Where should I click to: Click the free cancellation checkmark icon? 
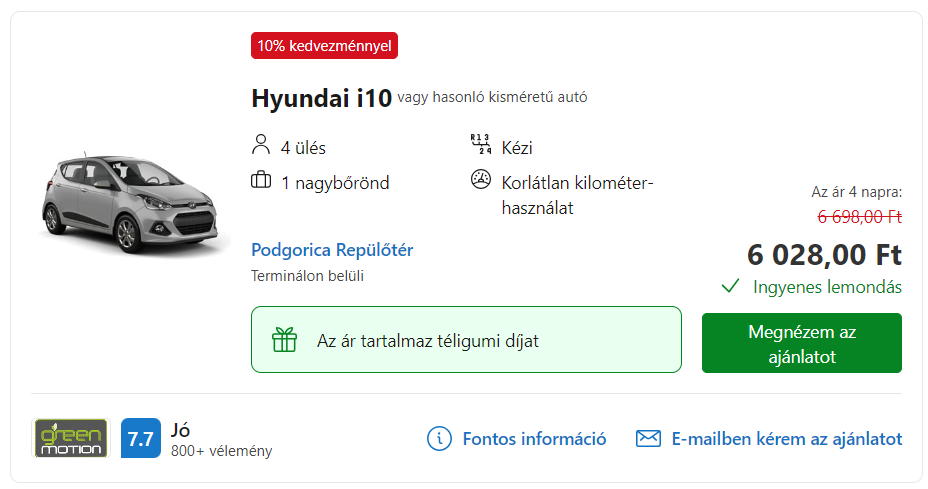pyautogui.click(x=730, y=287)
